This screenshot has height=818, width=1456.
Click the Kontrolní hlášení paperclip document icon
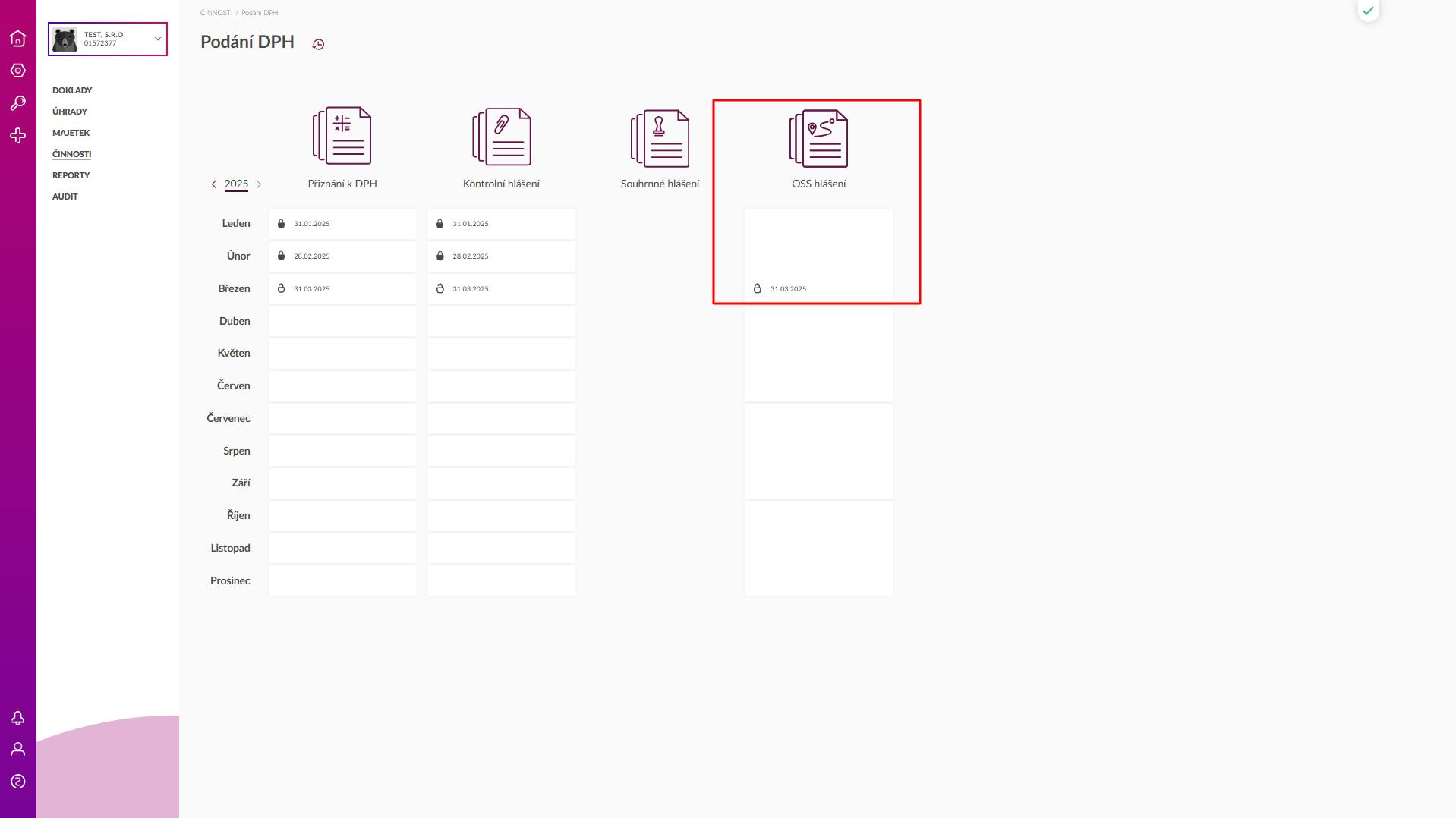501,137
